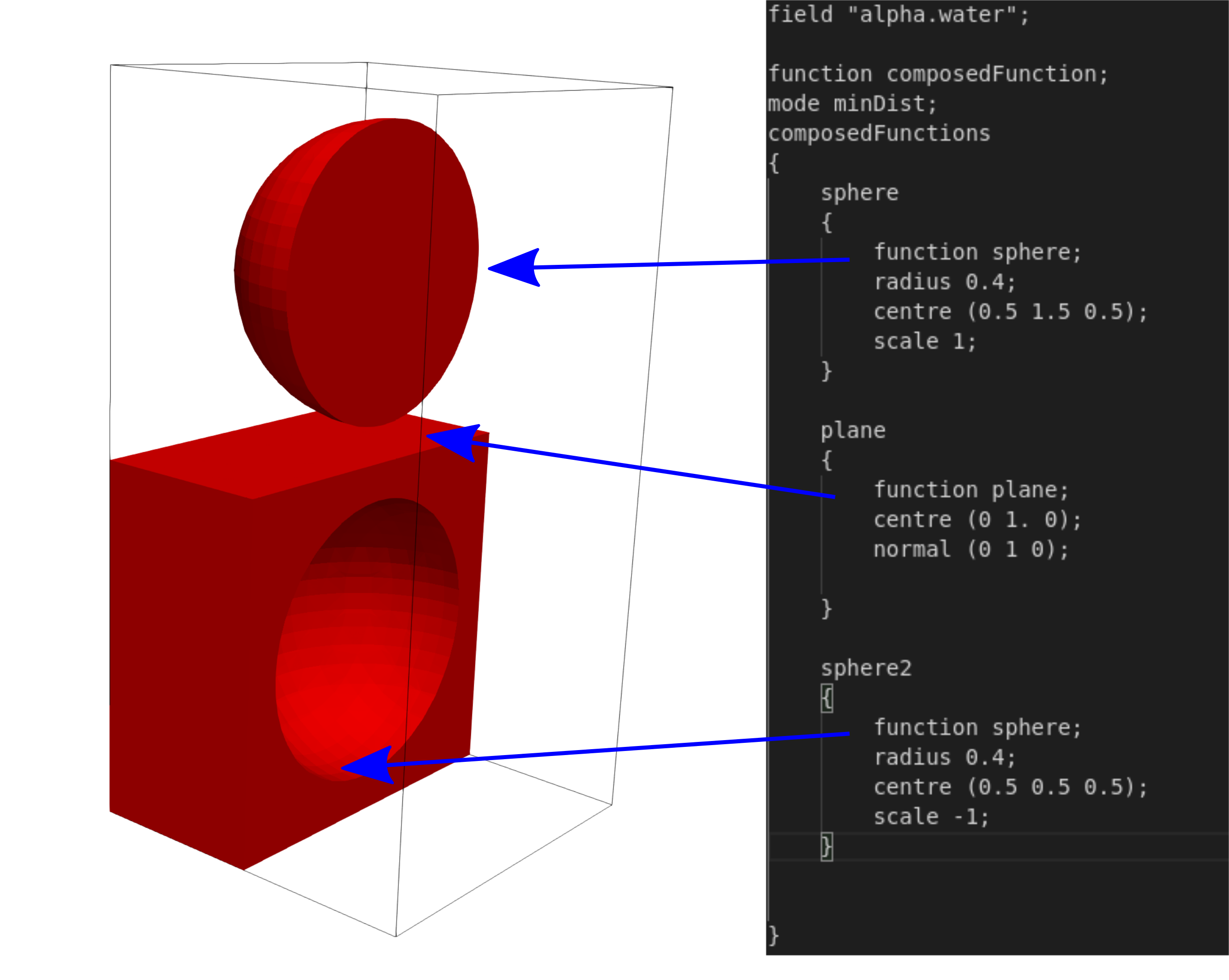The height and width of the screenshot is (980, 1229).
Task: Click highlighted opening brace under sphere2
Action: [x=827, y=698]
